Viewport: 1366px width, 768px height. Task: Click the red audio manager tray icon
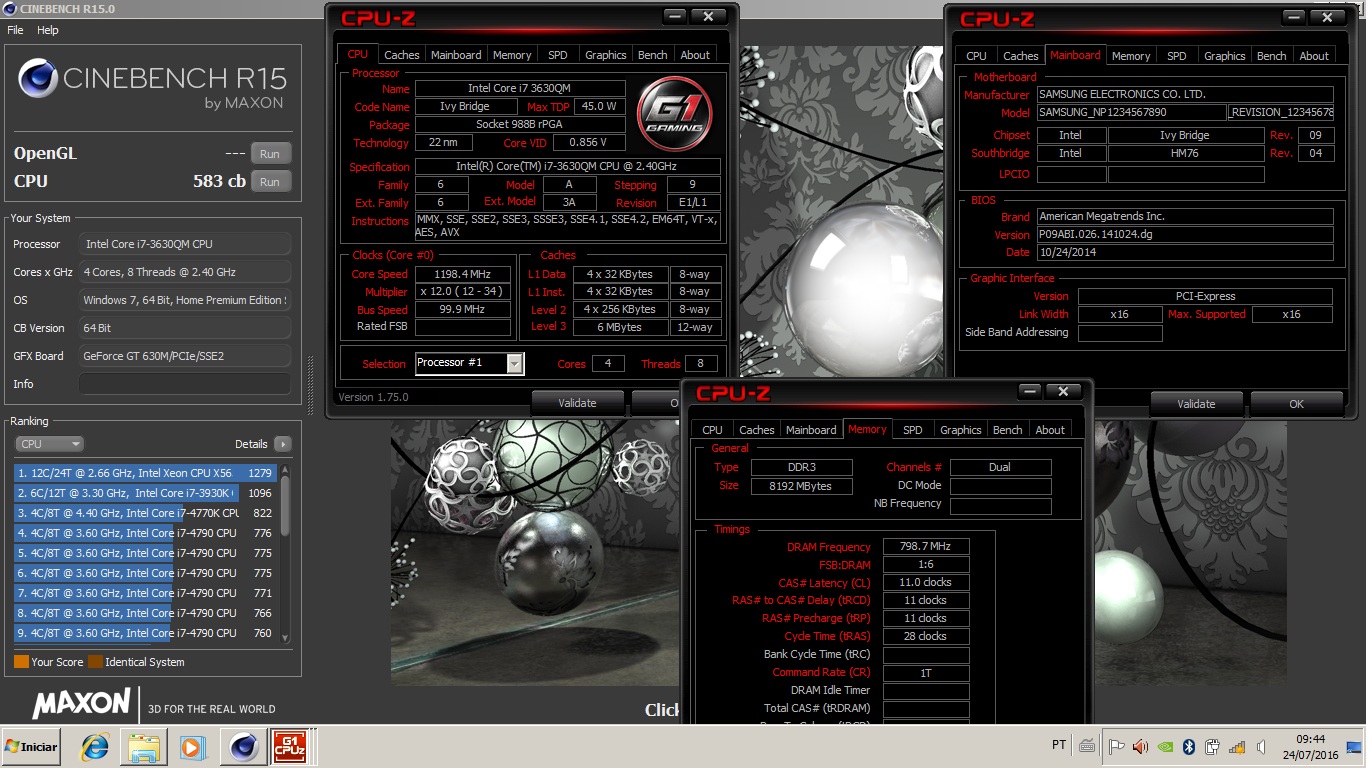click(x=1141, y=746)
